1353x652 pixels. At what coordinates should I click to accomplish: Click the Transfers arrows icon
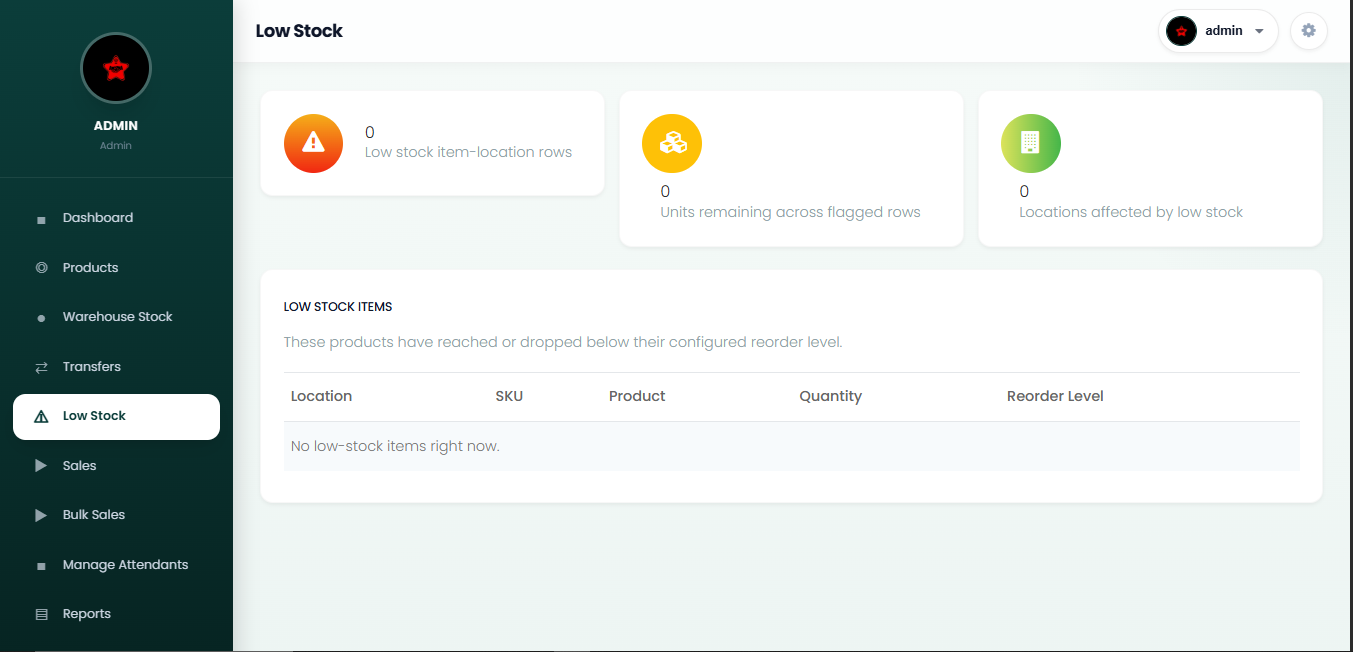point(41,367)
